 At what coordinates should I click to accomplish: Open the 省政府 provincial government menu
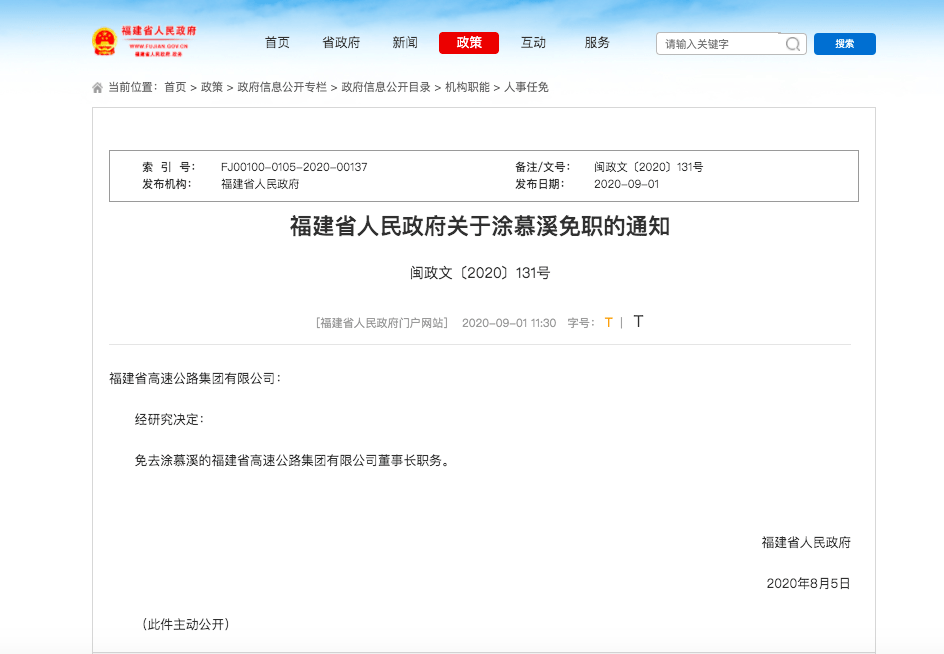(340, 43)
